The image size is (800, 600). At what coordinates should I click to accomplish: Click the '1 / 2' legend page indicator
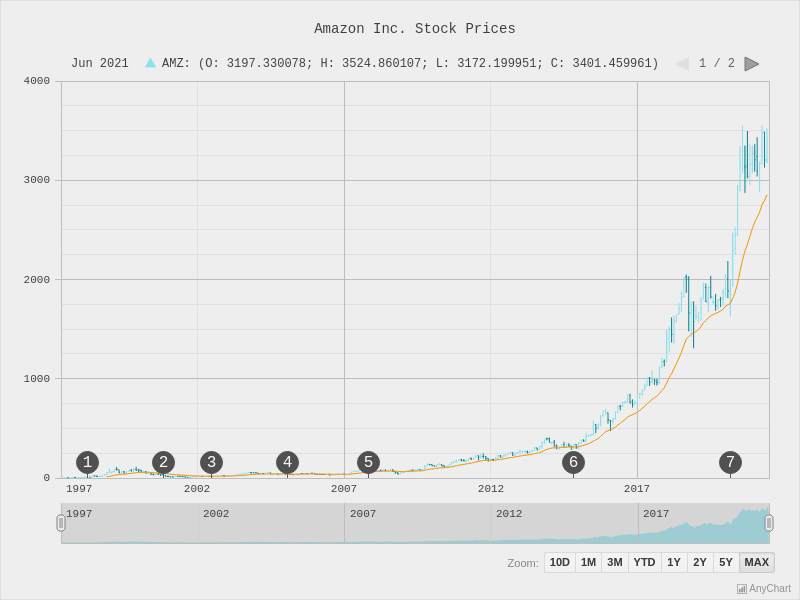[x=717, y=63]
